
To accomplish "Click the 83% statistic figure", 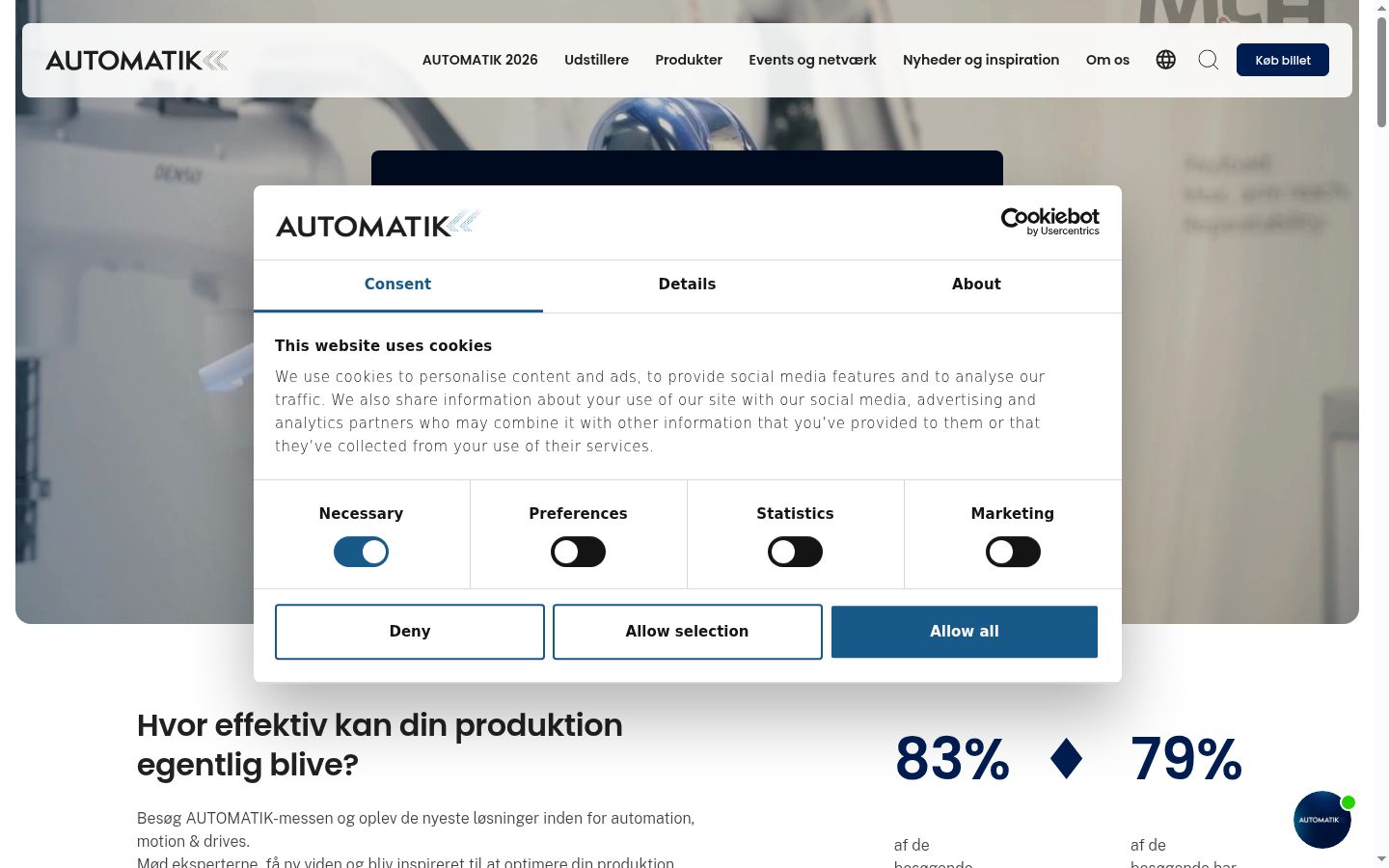I will click(952, 759).
